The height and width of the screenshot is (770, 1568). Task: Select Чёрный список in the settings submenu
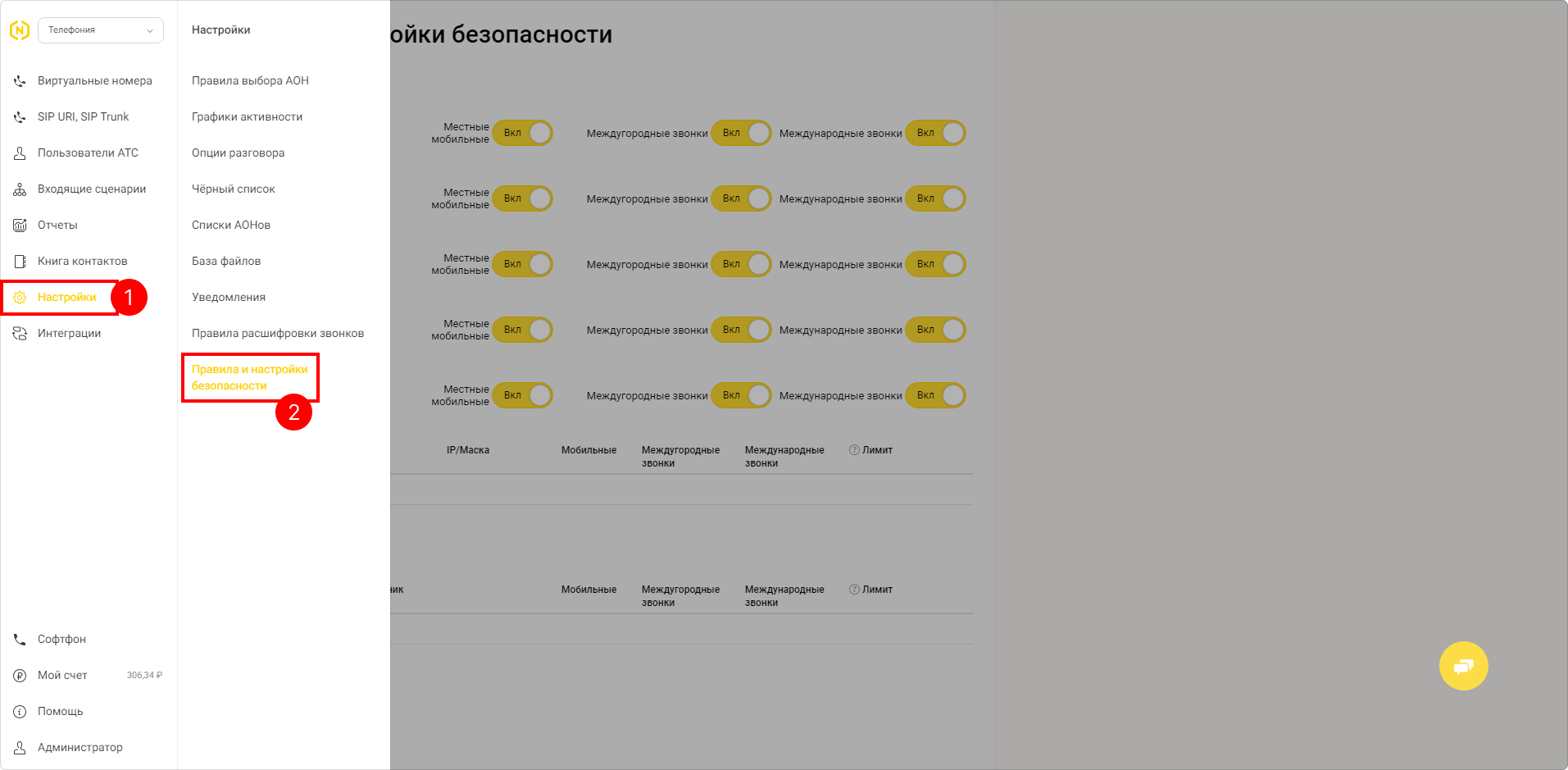234,189
